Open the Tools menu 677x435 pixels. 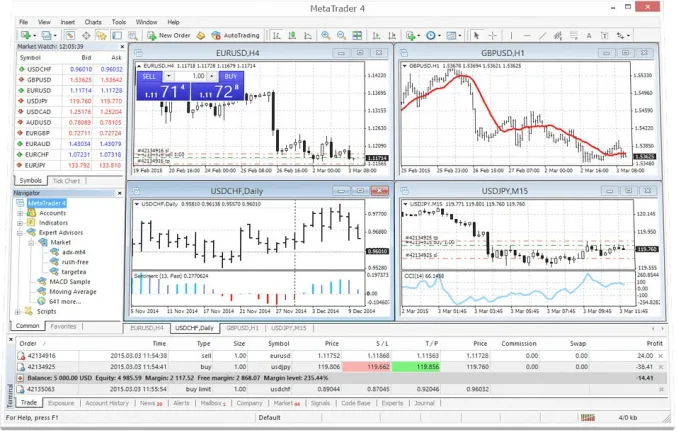tap(119, 22)
